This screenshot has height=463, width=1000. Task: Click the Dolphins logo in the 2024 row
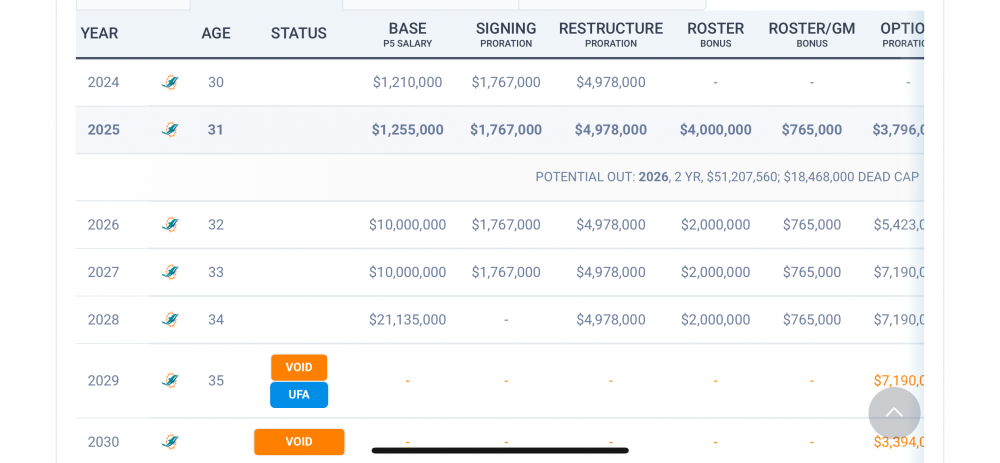(x=170, y=82)
